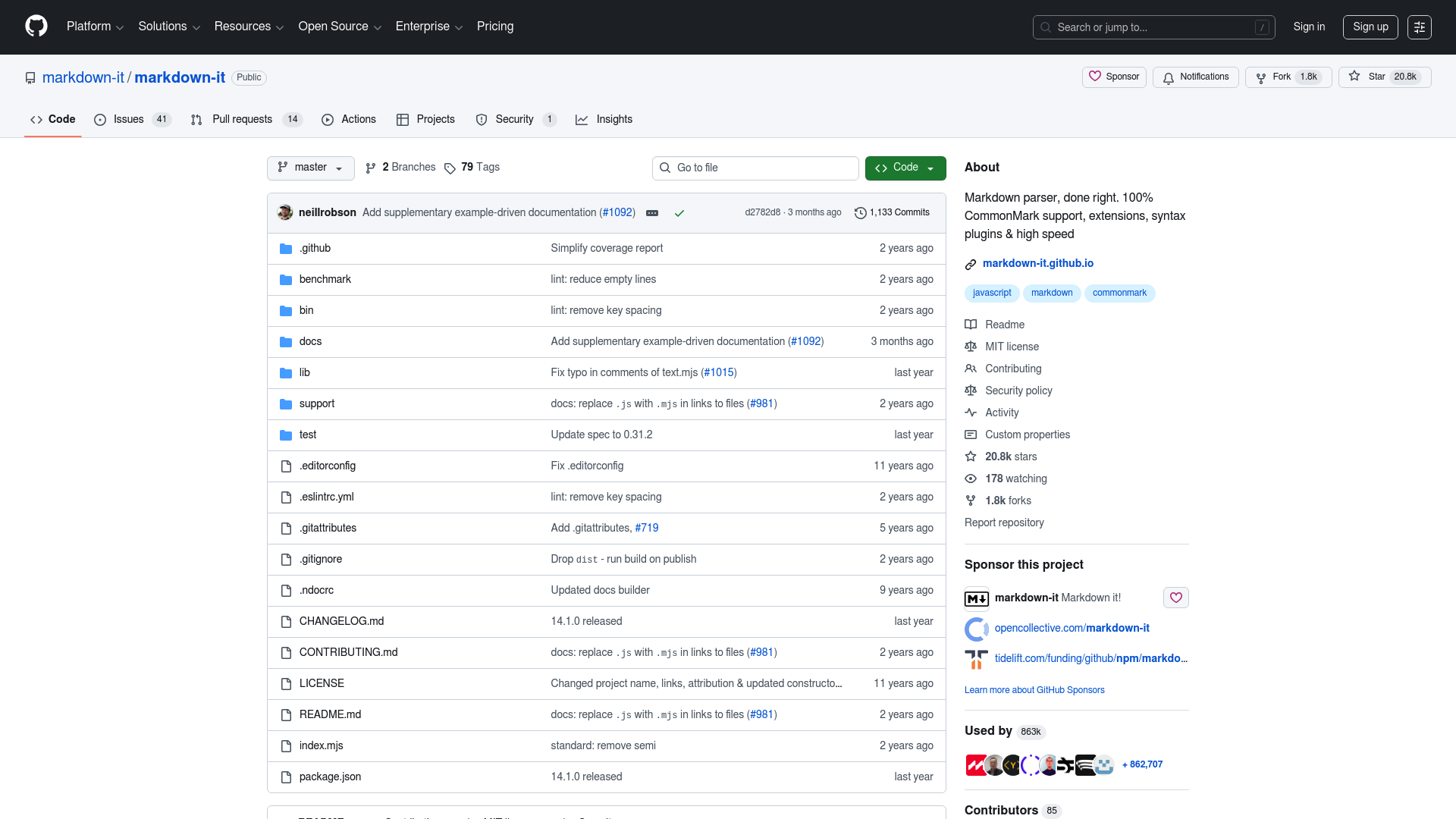Click the .github folder icon
1456x819 pixels.
pos(286,249)
